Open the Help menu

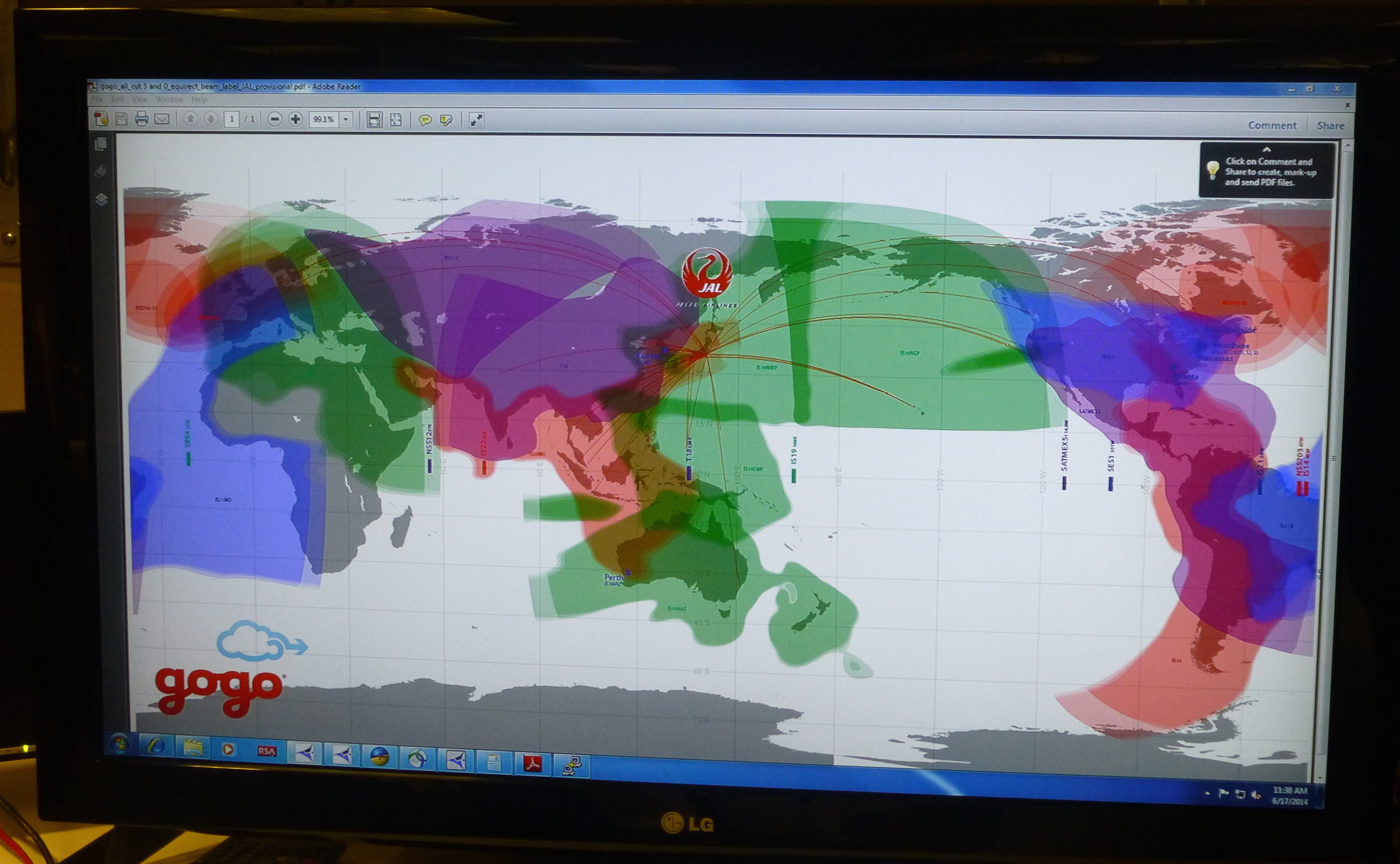pos(199,99)
